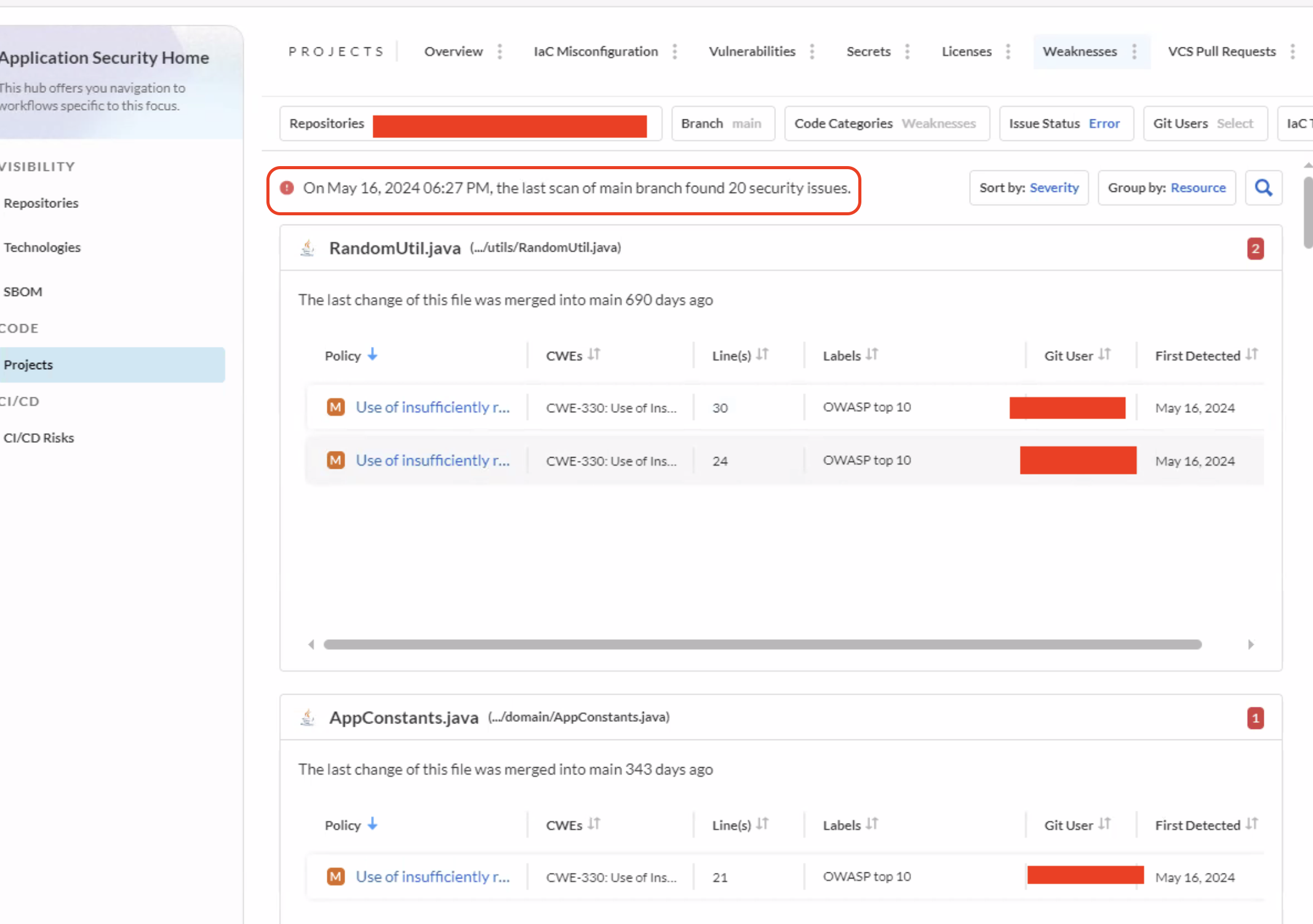This screenshot has width=1313, height=924.
Task: Open the Group by Resource dropdown
Action: [x=1167, y=188]
